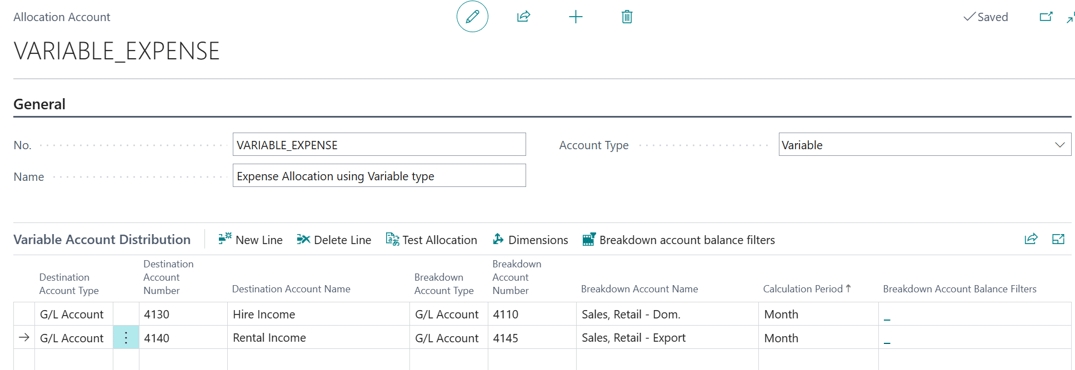
Task: Expand the distribution subpage to full view
Action: pyautogui.click(x=1058, y=239)
